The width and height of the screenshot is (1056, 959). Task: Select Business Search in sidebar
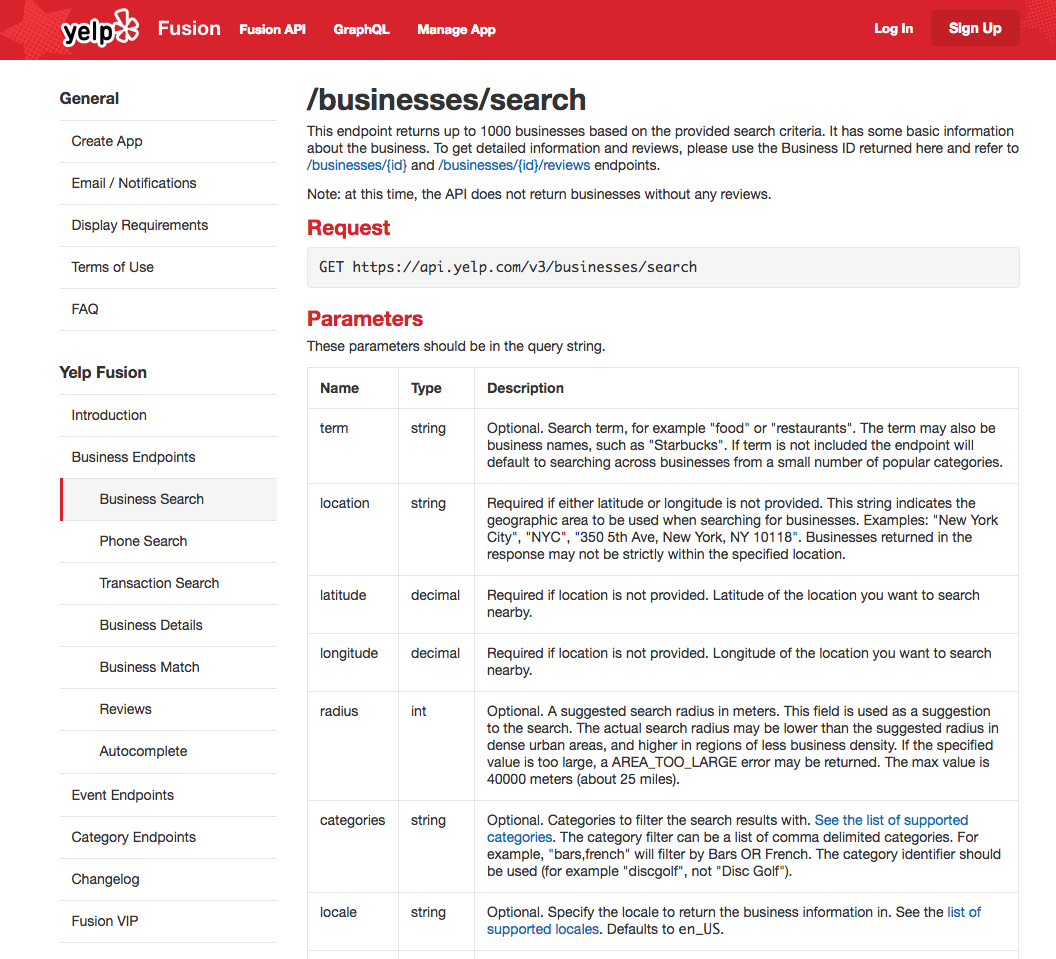click(x=168, y=499)
